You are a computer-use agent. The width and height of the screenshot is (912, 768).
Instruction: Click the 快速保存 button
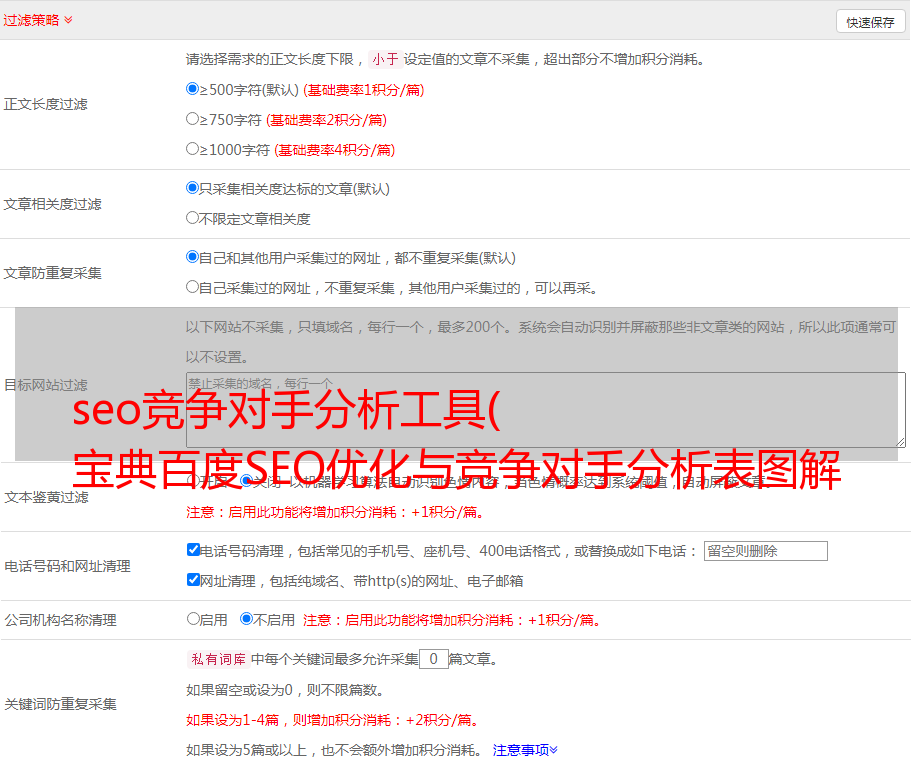coord(870,21)
